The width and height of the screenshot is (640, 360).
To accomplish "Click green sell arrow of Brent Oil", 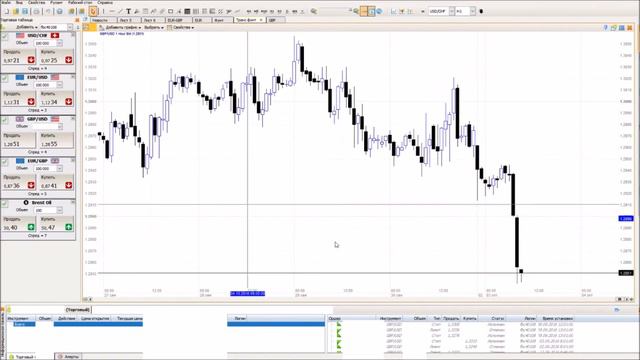I will tap(31, 227).
